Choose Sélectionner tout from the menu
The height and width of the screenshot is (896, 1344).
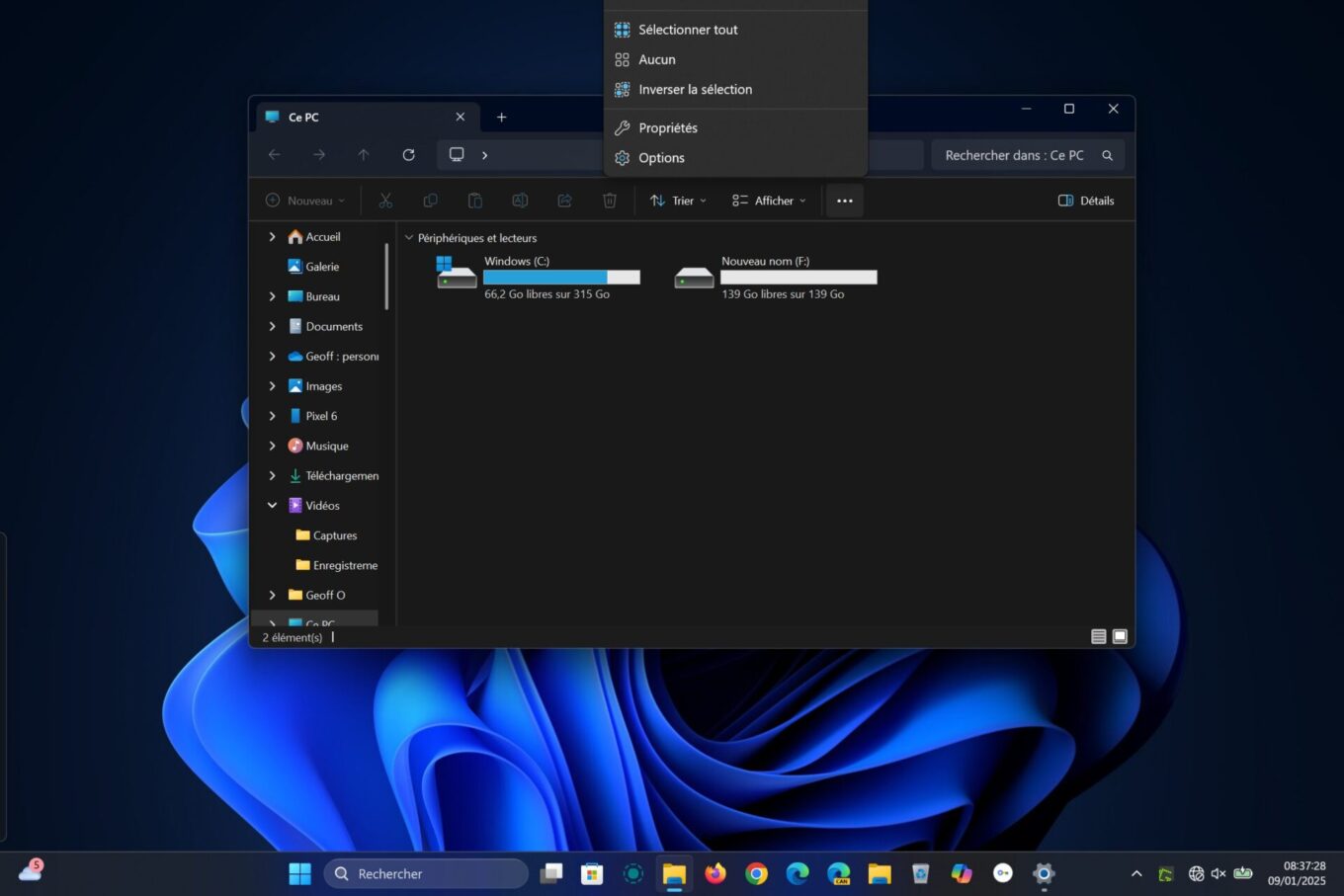(688, 30)
